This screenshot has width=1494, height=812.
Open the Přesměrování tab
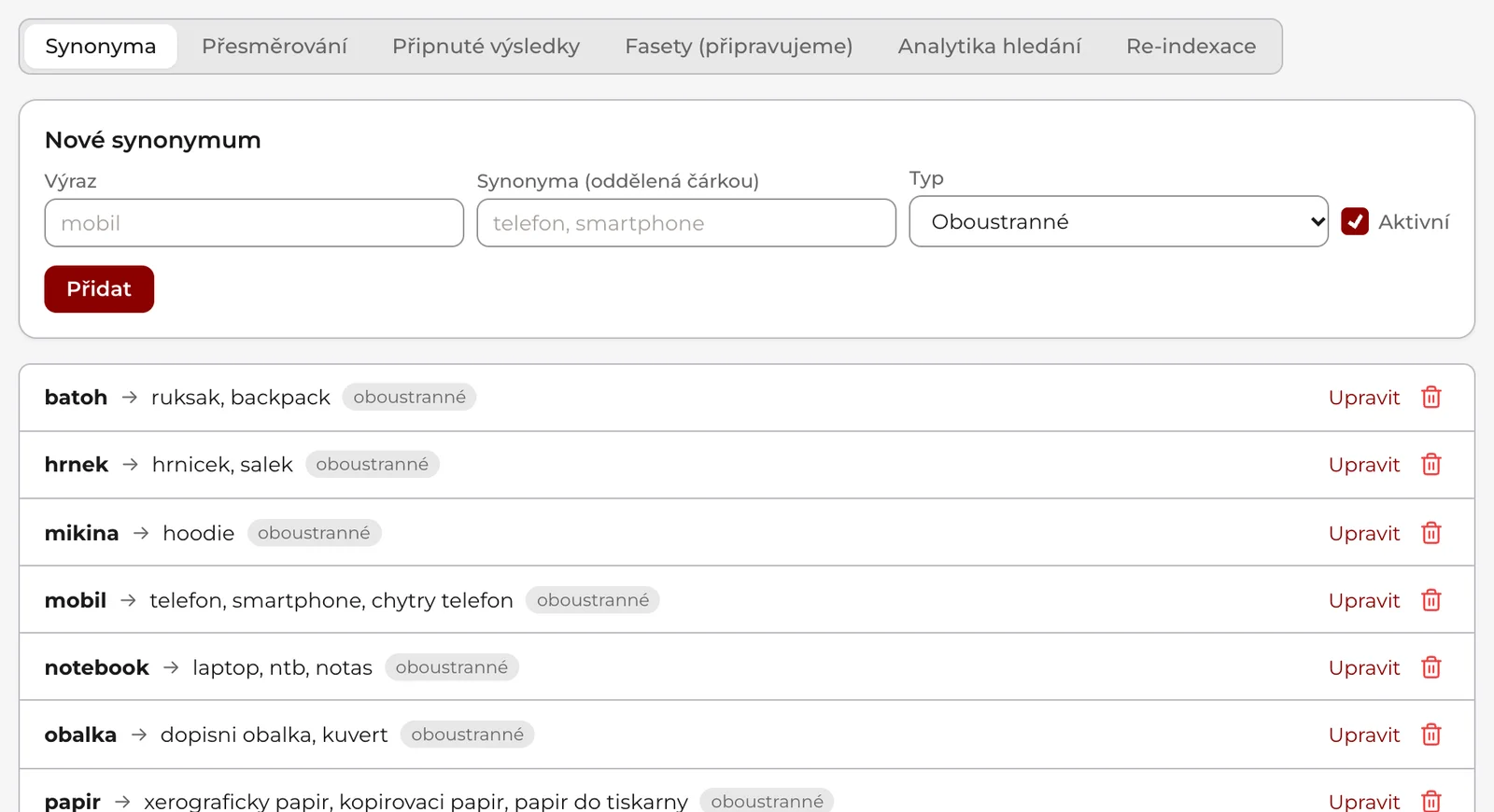pos(275,47)
